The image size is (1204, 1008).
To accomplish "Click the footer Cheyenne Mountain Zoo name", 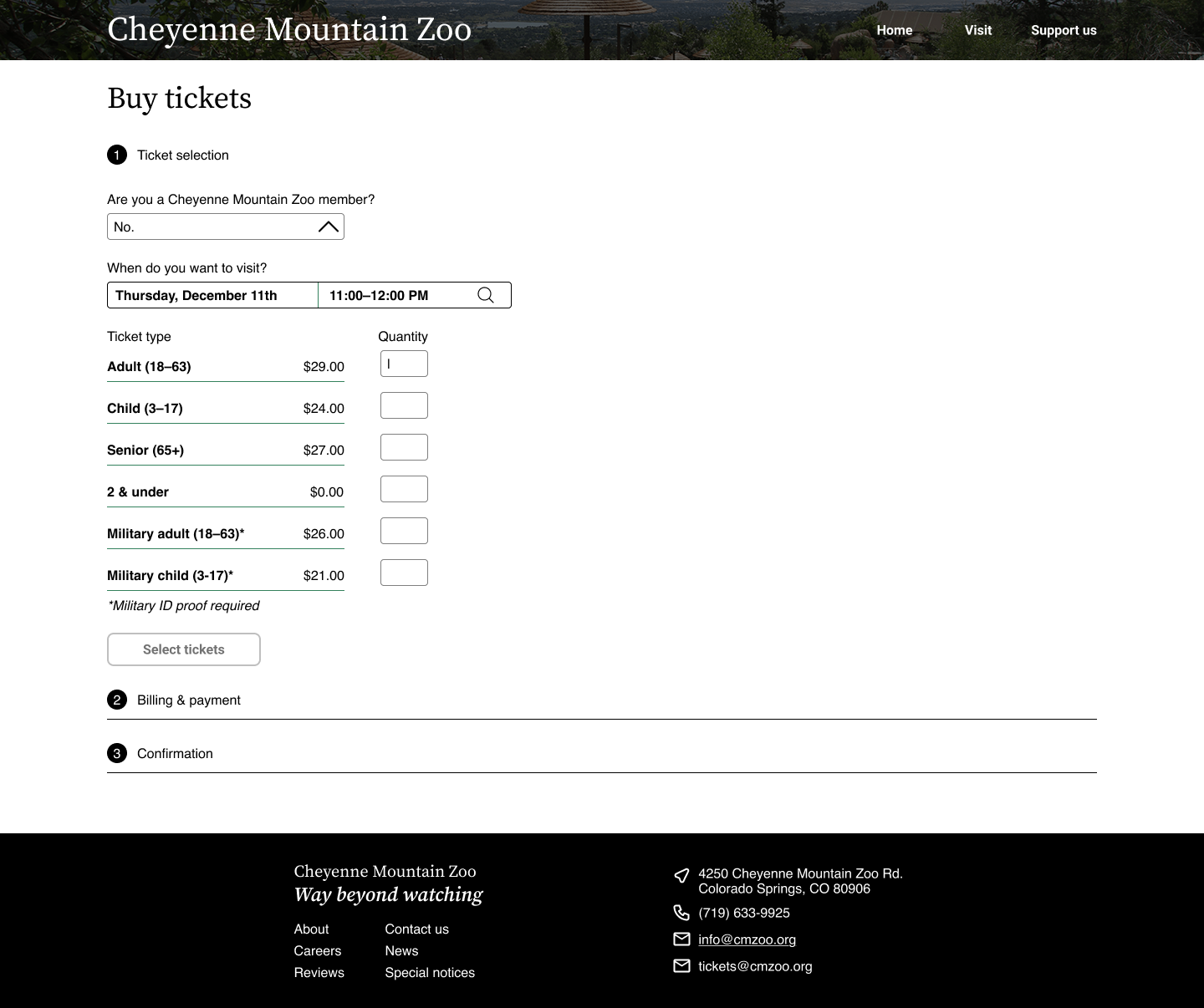I will [385, 871].
